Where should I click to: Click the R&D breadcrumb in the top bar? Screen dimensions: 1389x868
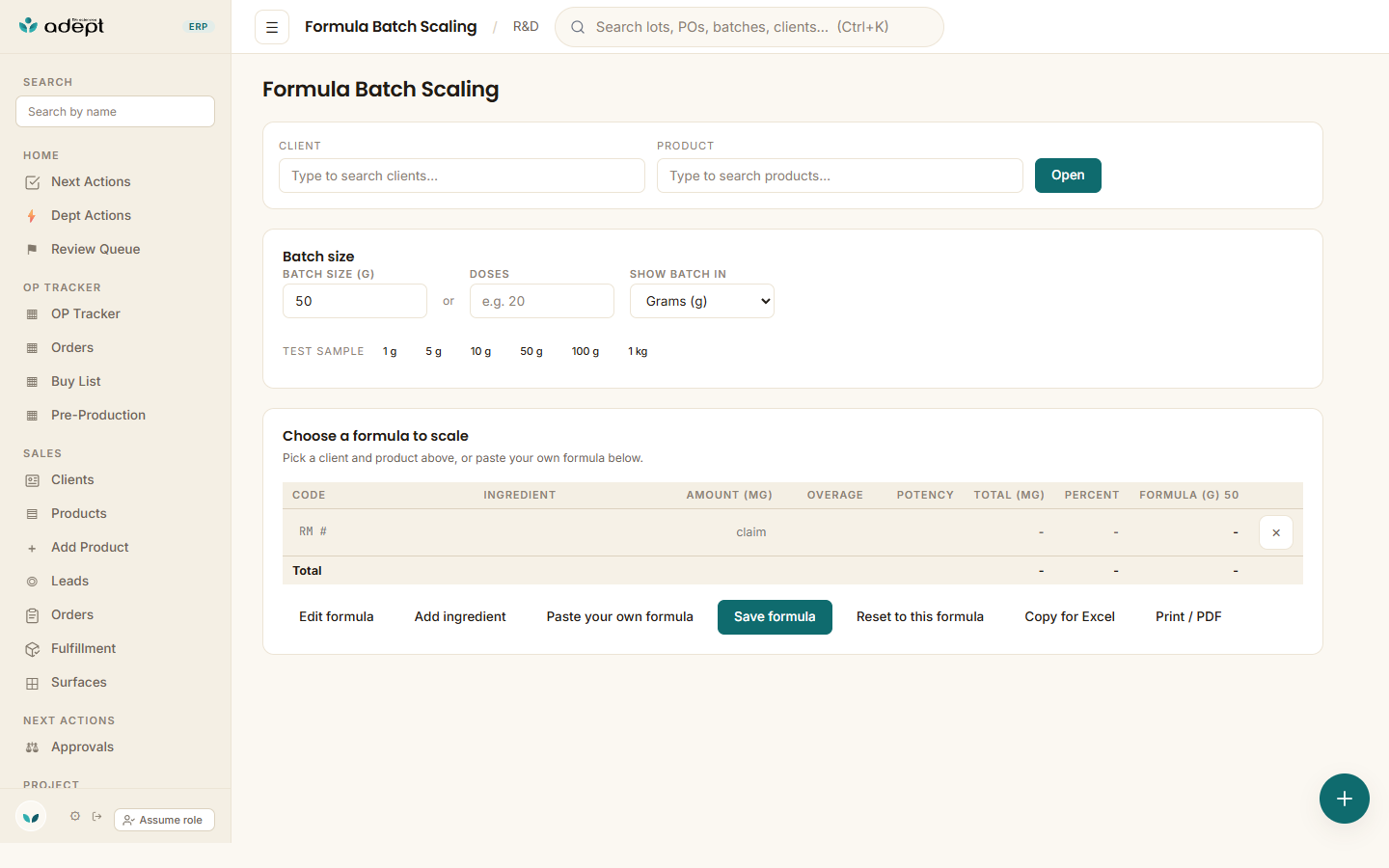pyautogui.click(x=526, y=27)
